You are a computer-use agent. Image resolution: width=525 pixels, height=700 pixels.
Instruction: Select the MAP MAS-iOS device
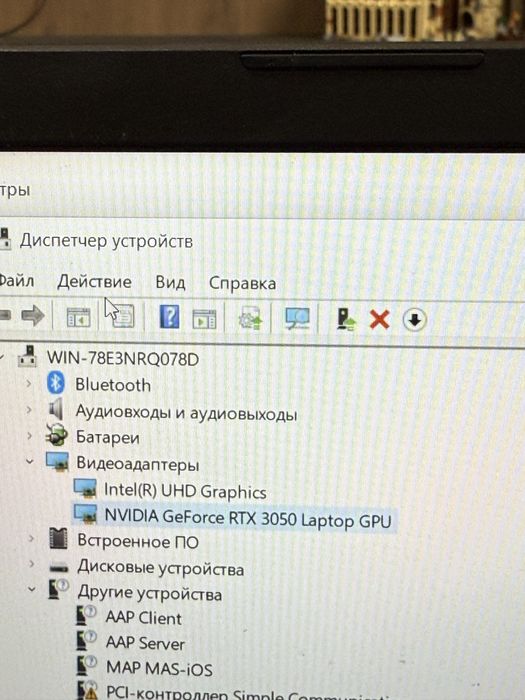click(x=159, y=668)
